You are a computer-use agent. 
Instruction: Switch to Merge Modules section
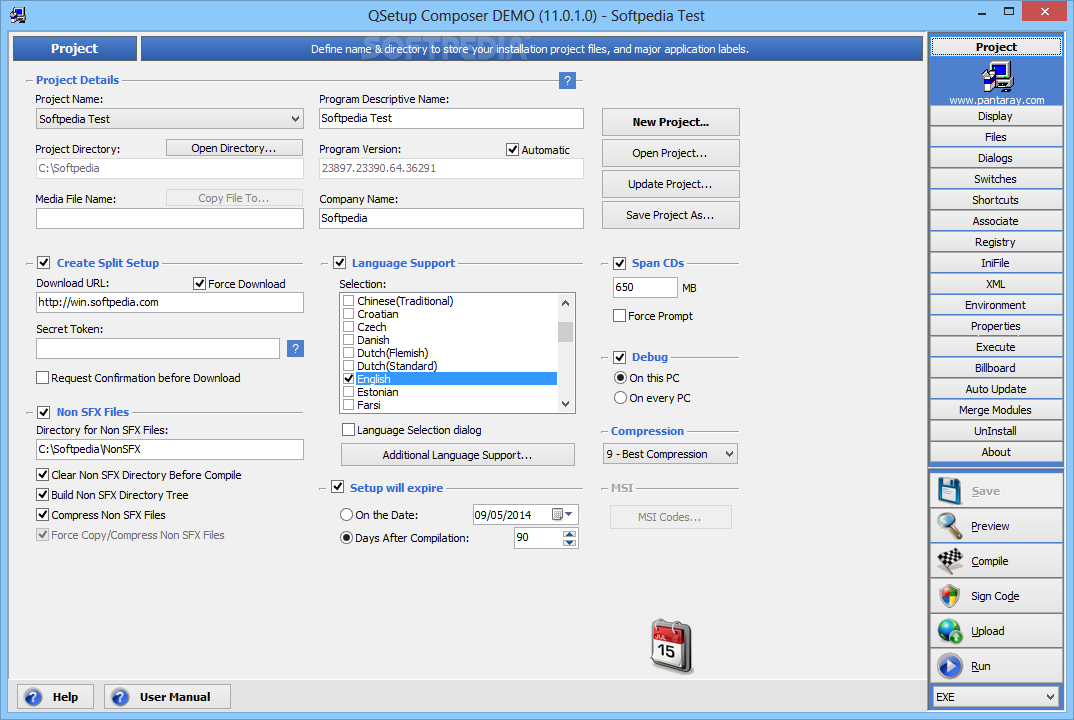tap(996, 410)
